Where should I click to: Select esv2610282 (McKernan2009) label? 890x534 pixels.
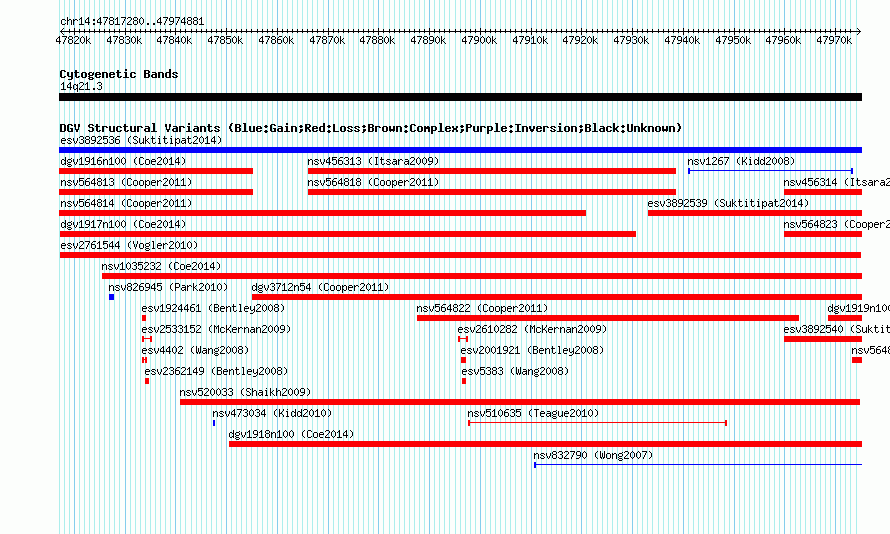[532, 329]
